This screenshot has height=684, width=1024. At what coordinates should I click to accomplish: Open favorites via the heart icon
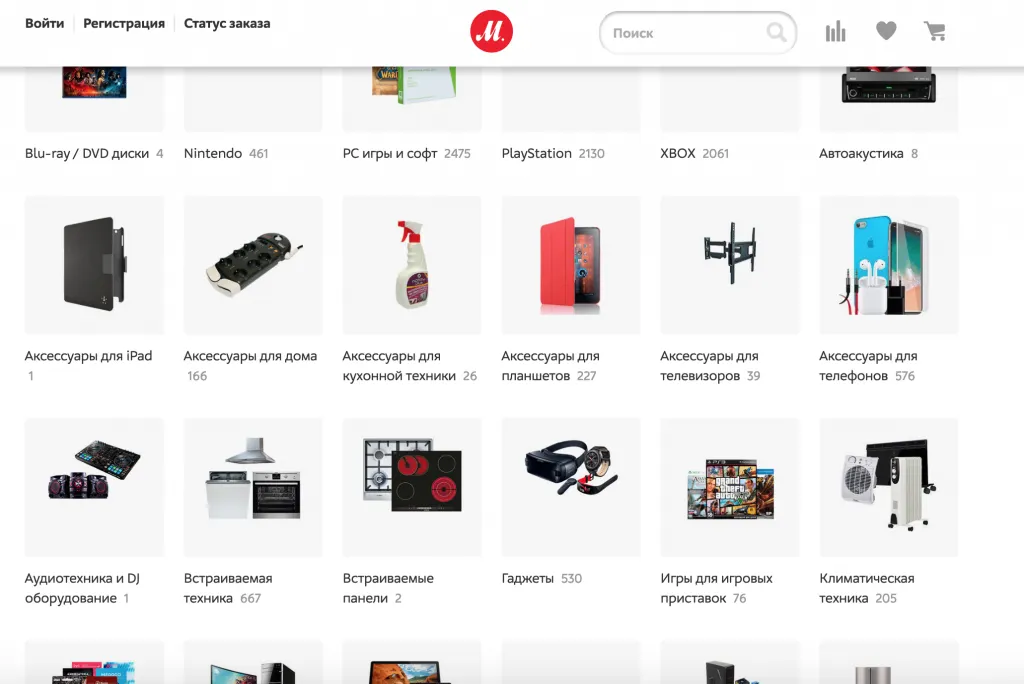886,32
